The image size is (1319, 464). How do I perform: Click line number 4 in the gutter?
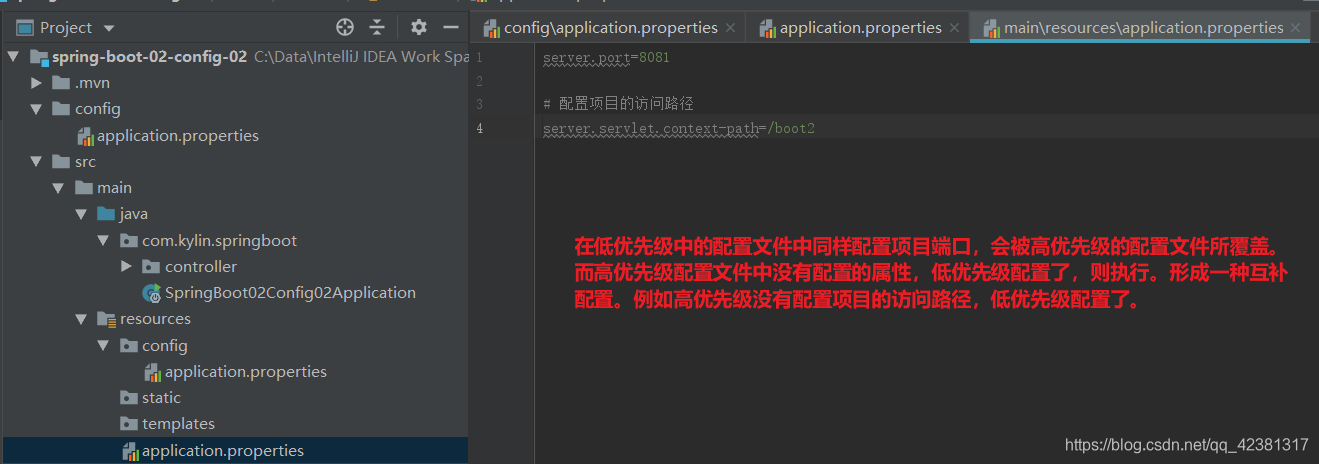(480, 128)
